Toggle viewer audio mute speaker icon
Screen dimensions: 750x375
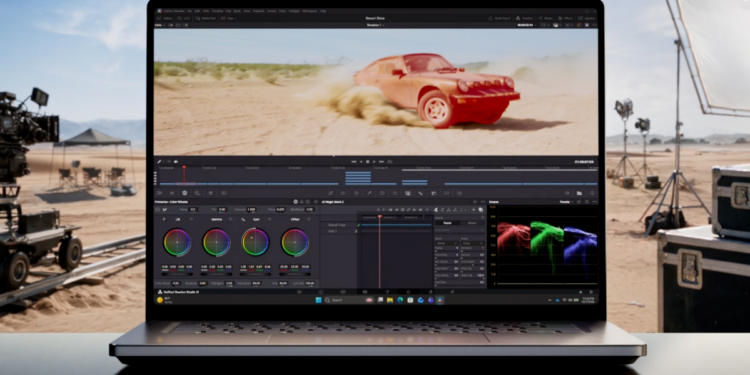point(176,162)
